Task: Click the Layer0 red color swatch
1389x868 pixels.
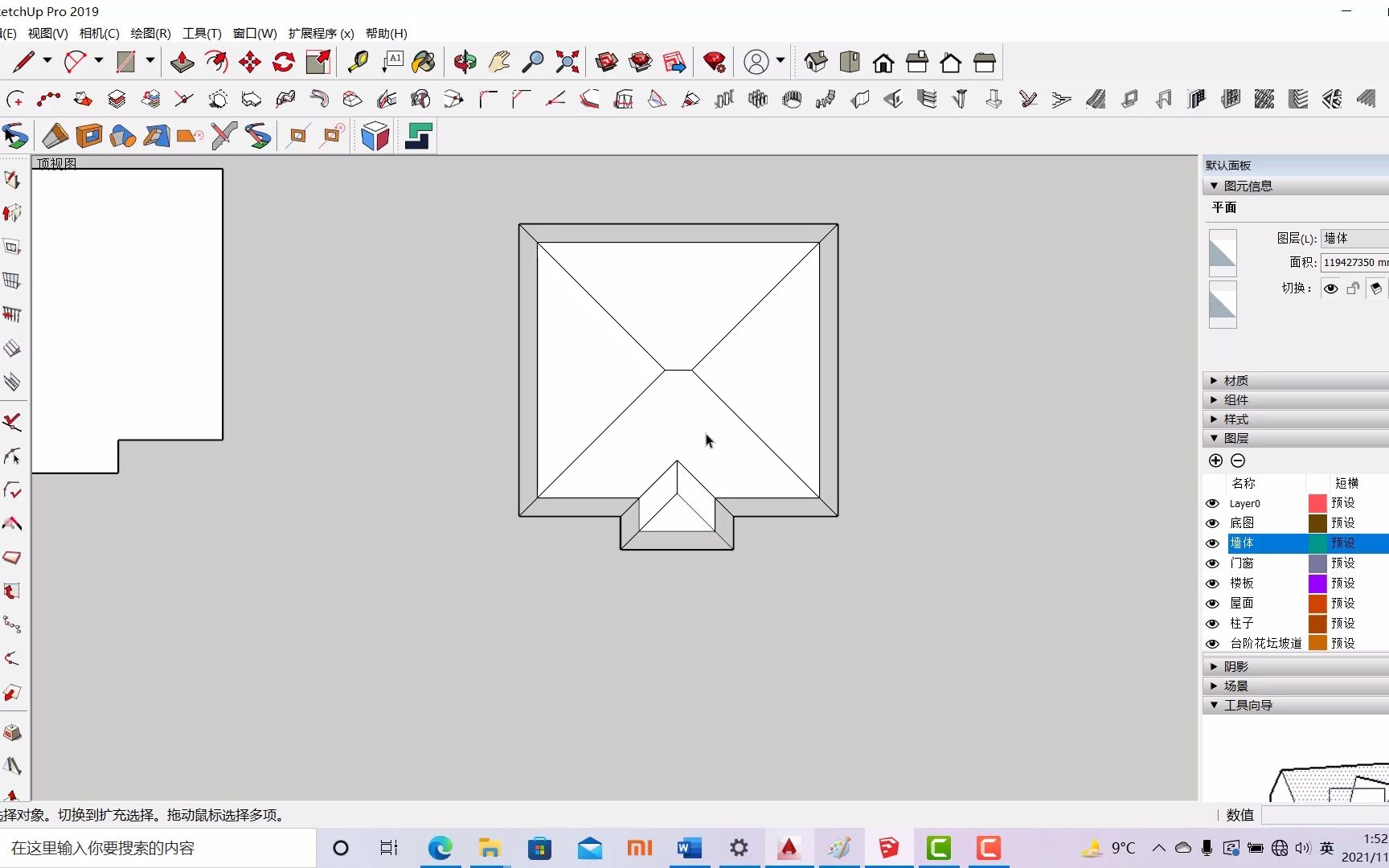Action: (x=1317, y=503)
